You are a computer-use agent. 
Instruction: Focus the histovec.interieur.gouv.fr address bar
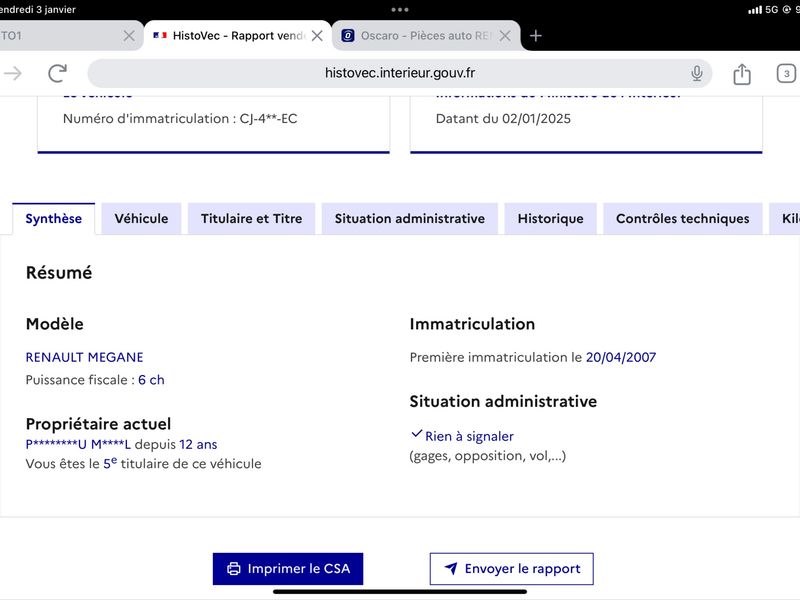pos(399,73)
